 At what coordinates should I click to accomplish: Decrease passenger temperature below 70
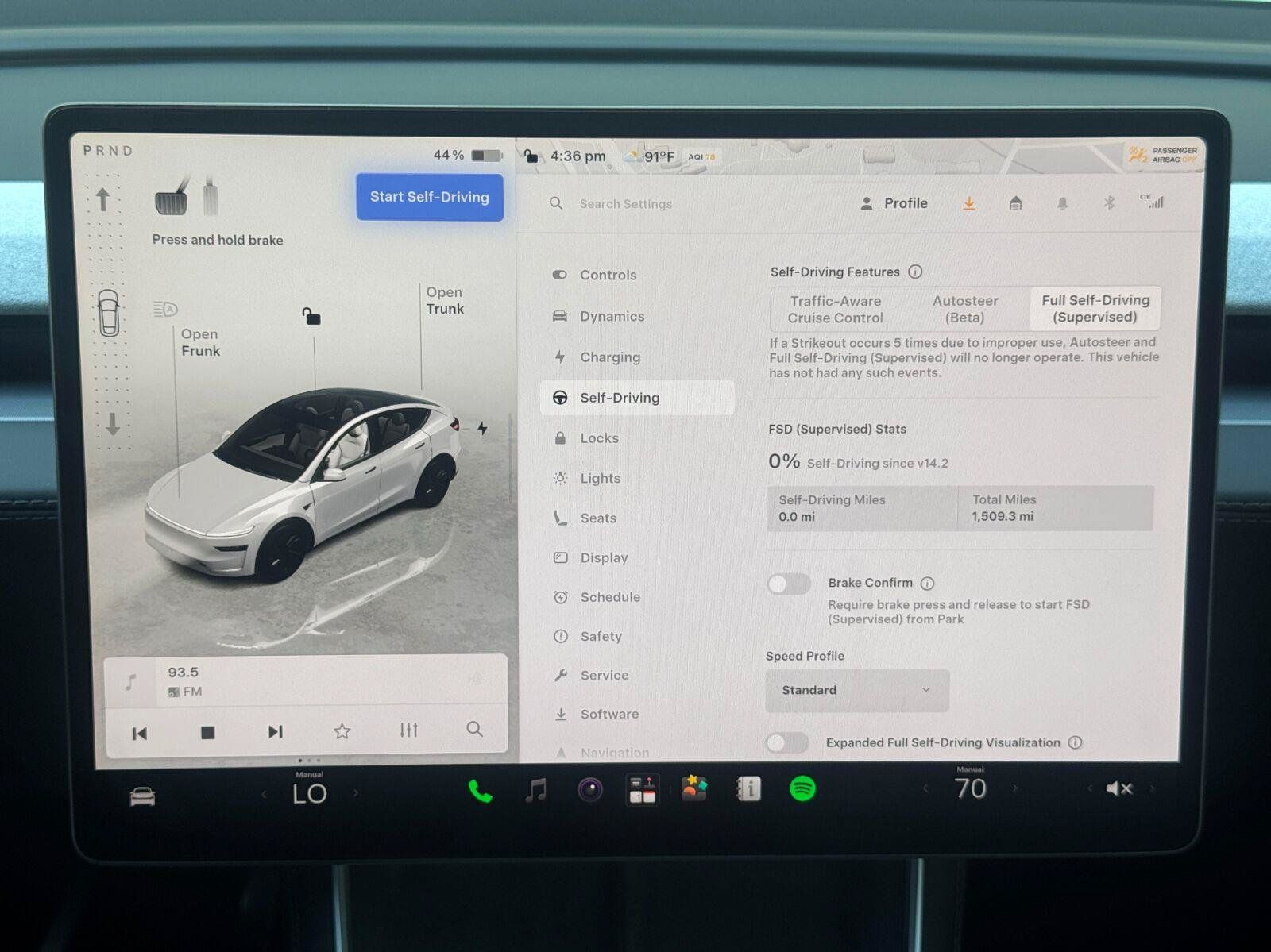point(925,788)
